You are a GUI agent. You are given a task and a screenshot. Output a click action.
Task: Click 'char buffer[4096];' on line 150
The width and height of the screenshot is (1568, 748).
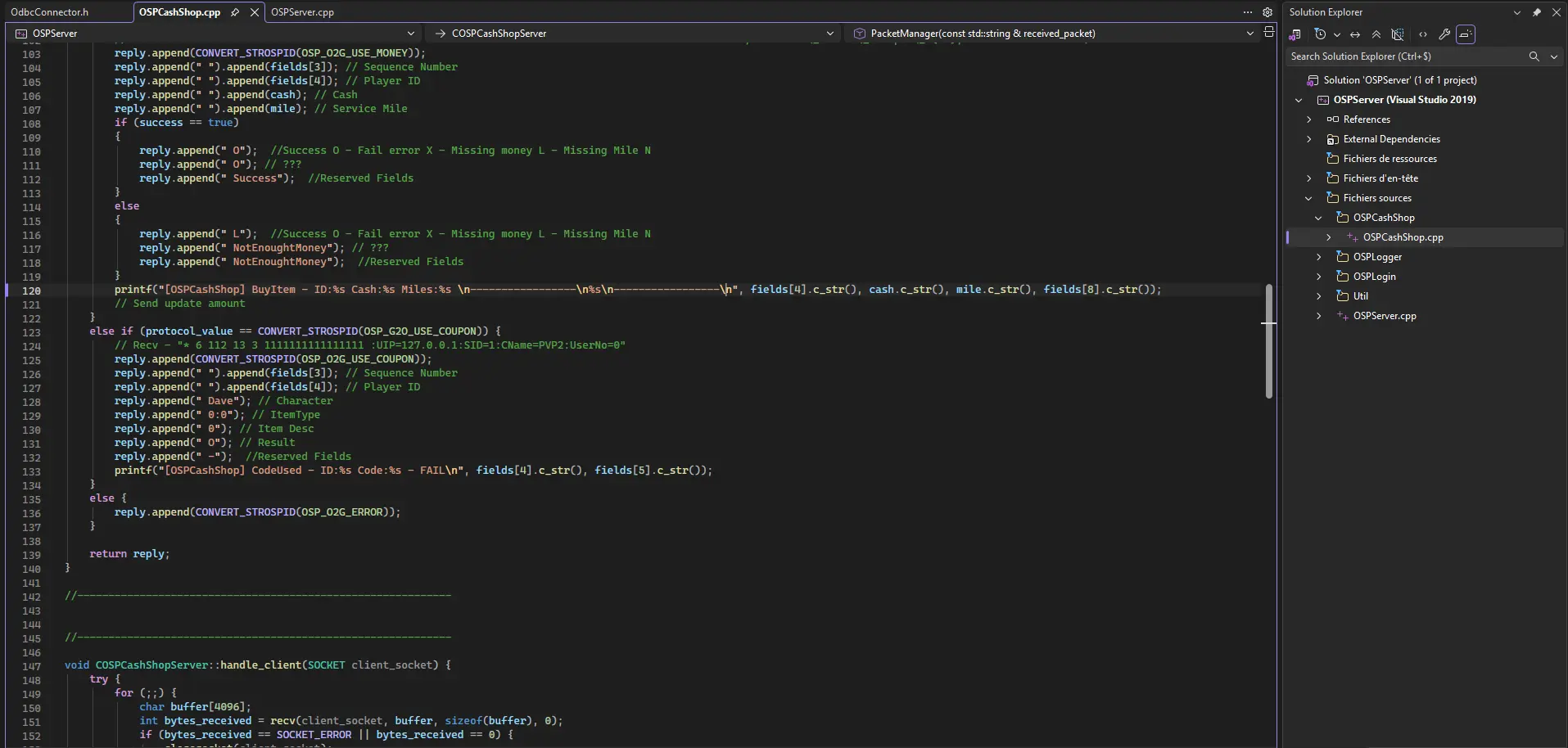(195, 707)
